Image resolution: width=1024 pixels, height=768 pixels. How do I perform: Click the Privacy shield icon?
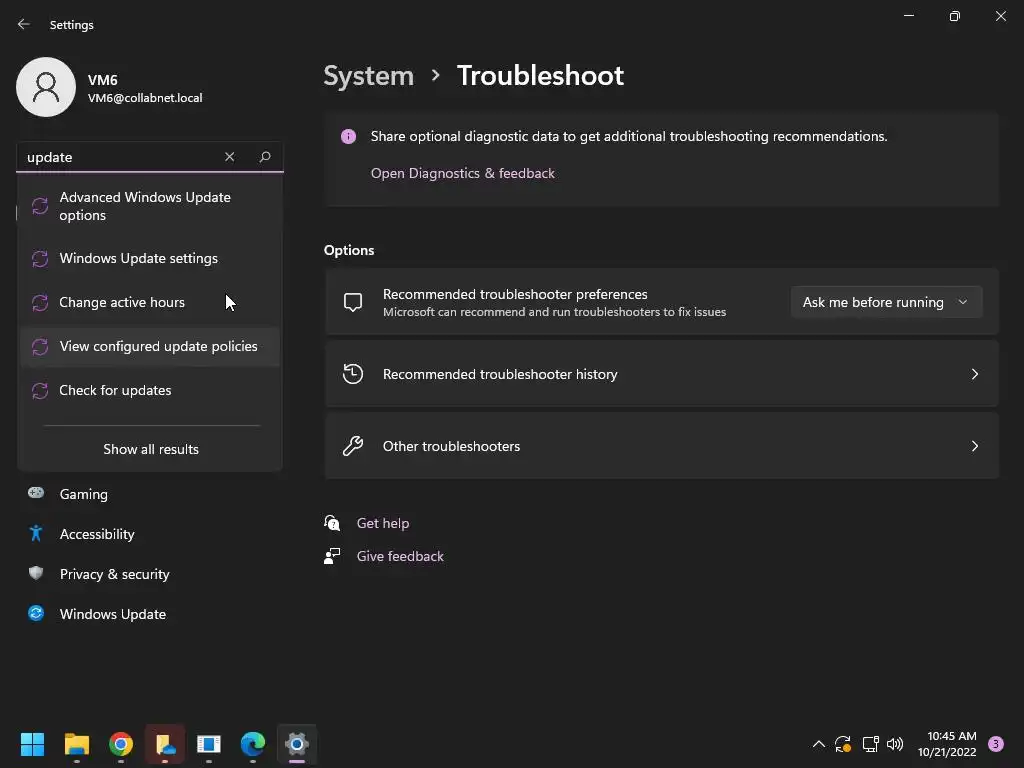click(x=36, y=573)
